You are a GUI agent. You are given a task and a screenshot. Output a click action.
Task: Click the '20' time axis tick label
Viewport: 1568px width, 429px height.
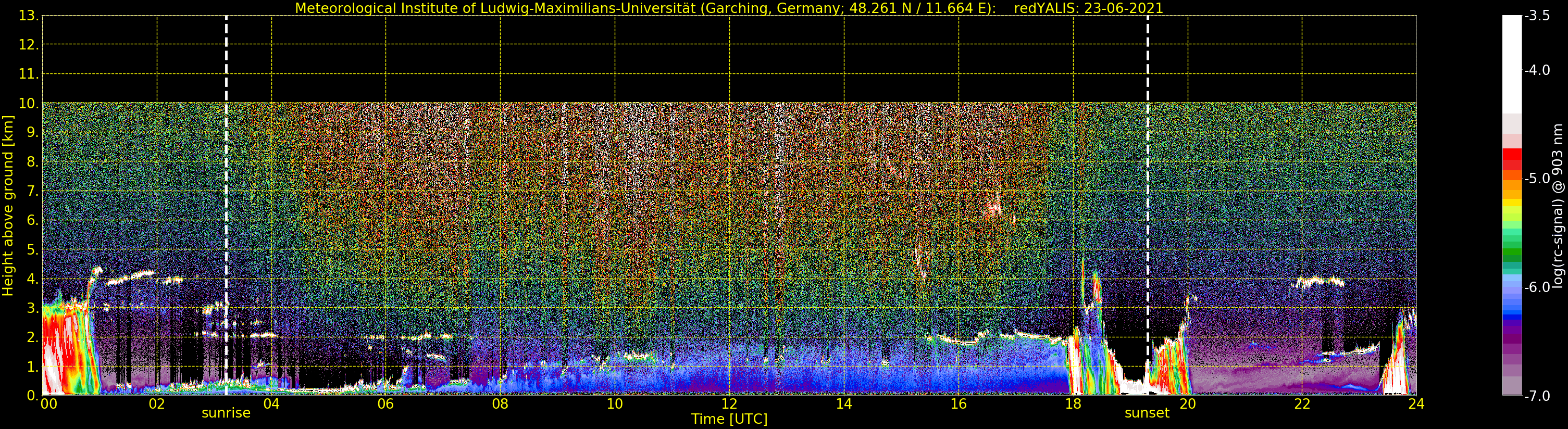(1188, 404)
